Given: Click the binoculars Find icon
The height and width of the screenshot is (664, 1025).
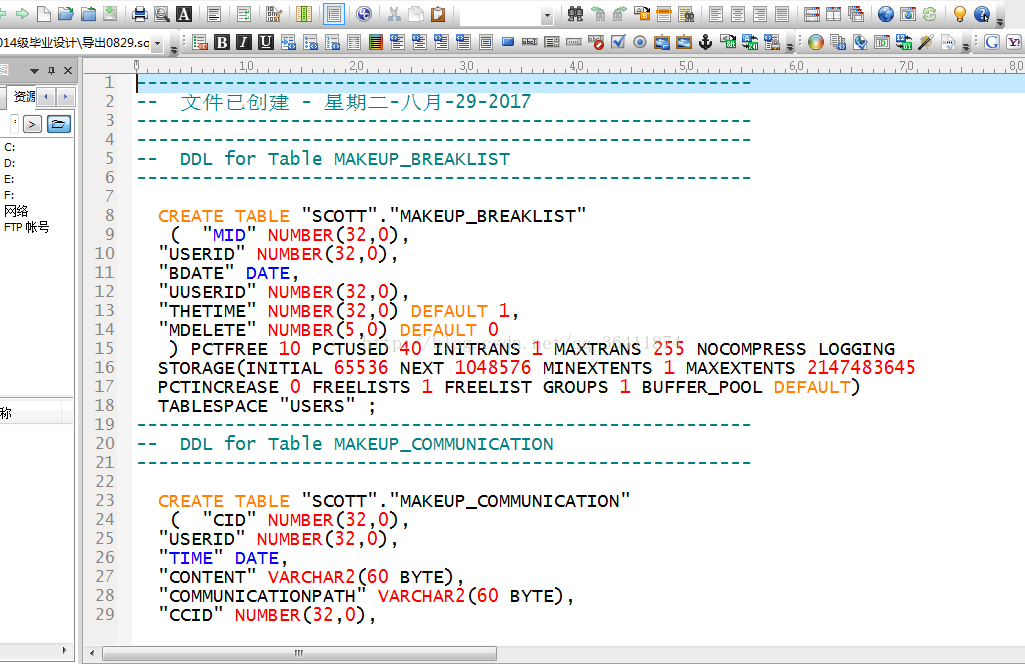Looking at the screenshot, I should (x=575, y=14).
